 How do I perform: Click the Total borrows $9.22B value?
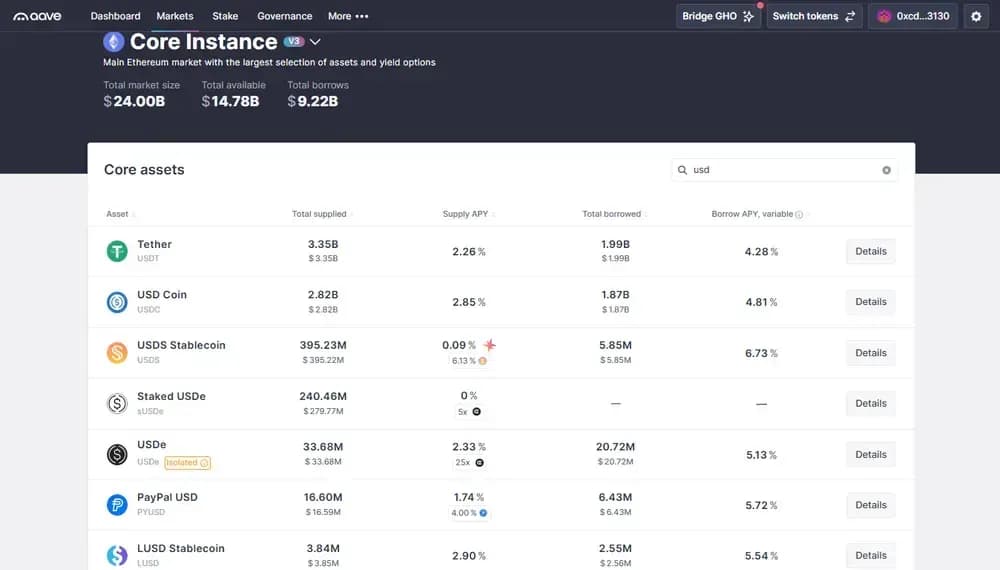[x=312, y=101]
